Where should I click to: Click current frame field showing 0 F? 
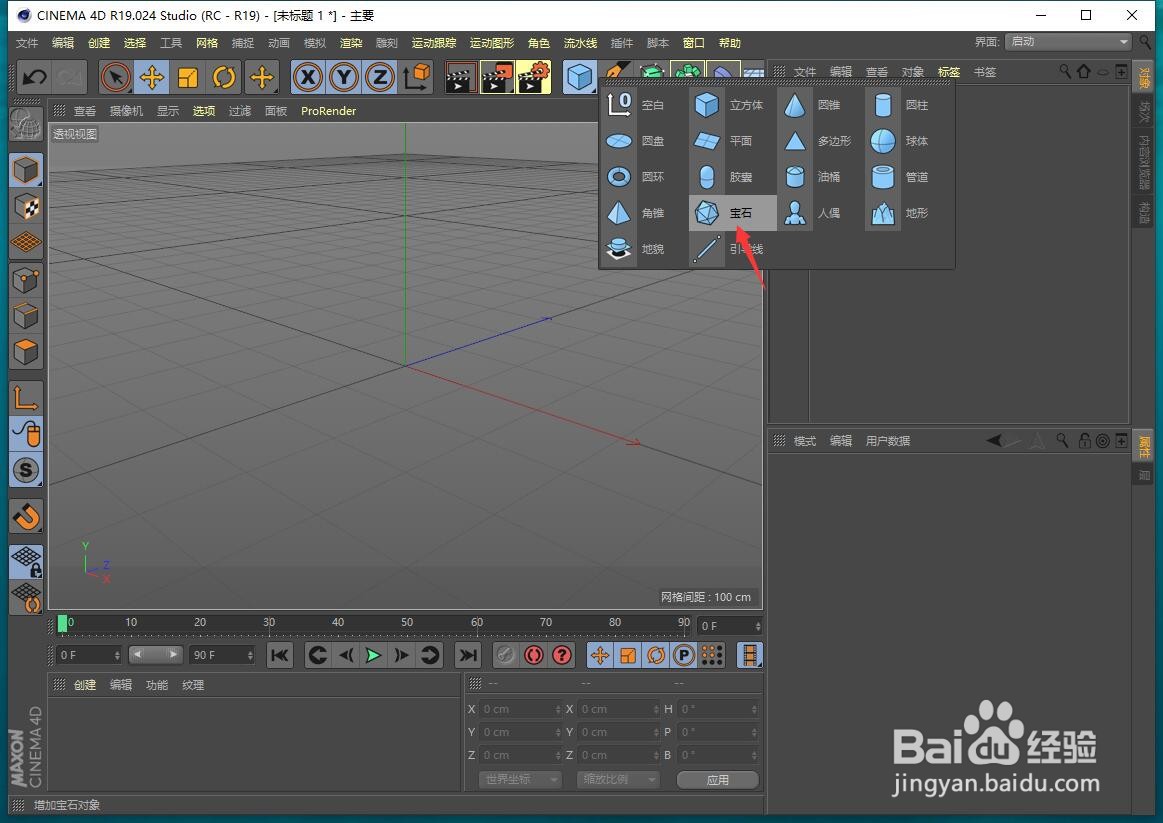(89, 655)
